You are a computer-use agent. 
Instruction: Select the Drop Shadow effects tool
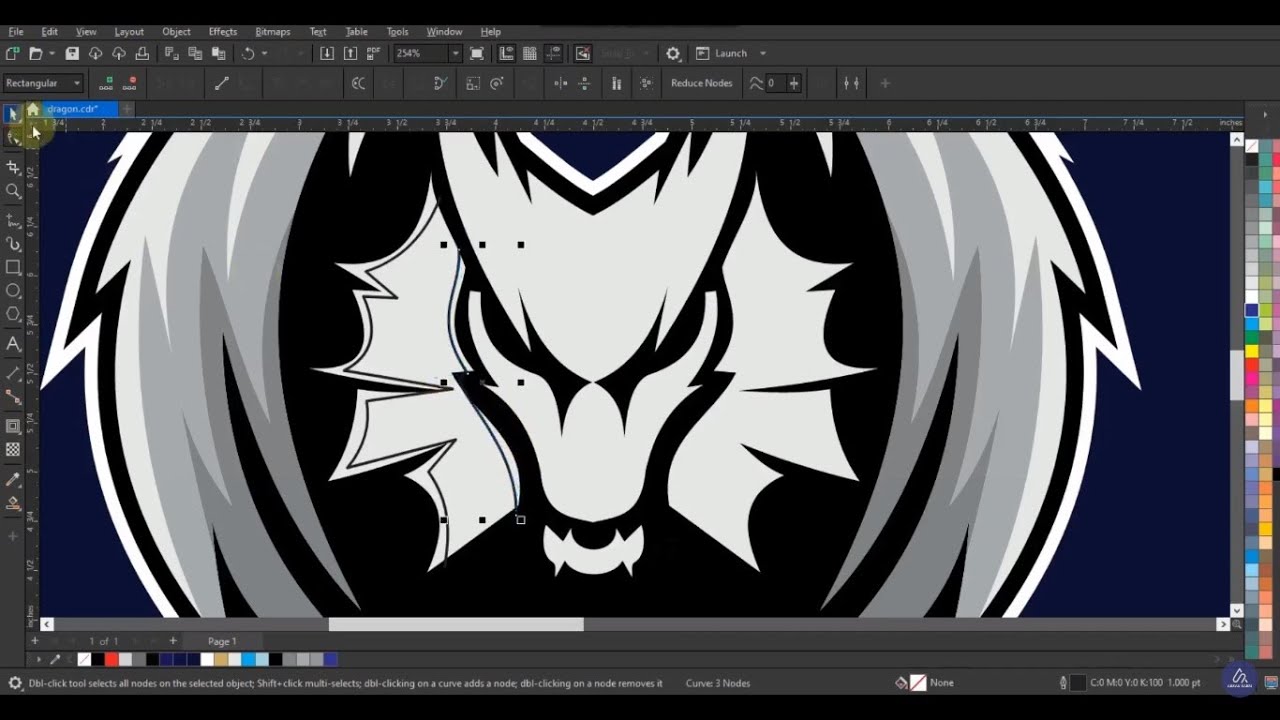pyautogui.click(x=13, y=426)
